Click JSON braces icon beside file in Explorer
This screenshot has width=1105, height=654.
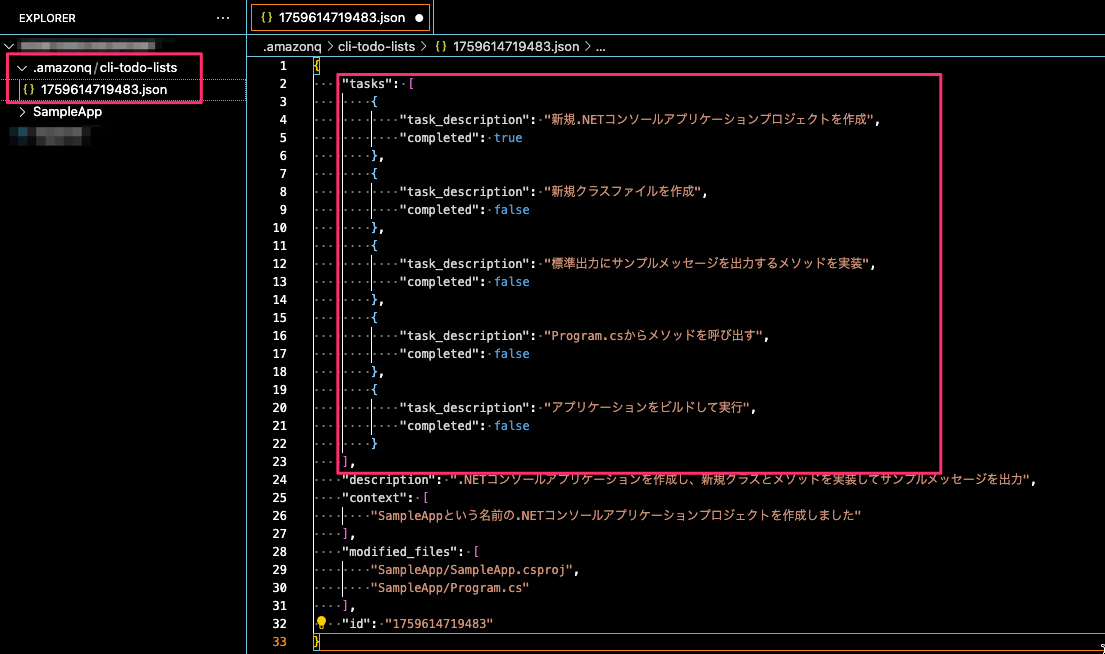click(x=28, y=89)
